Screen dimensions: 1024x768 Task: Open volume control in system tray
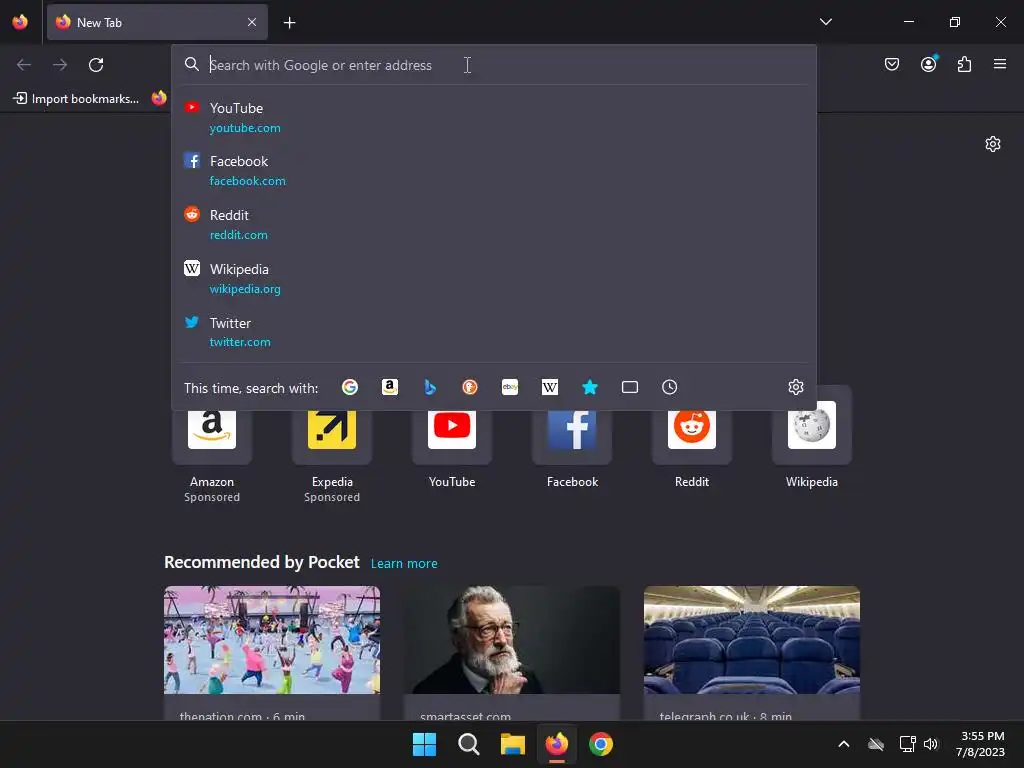pos(931,744)
